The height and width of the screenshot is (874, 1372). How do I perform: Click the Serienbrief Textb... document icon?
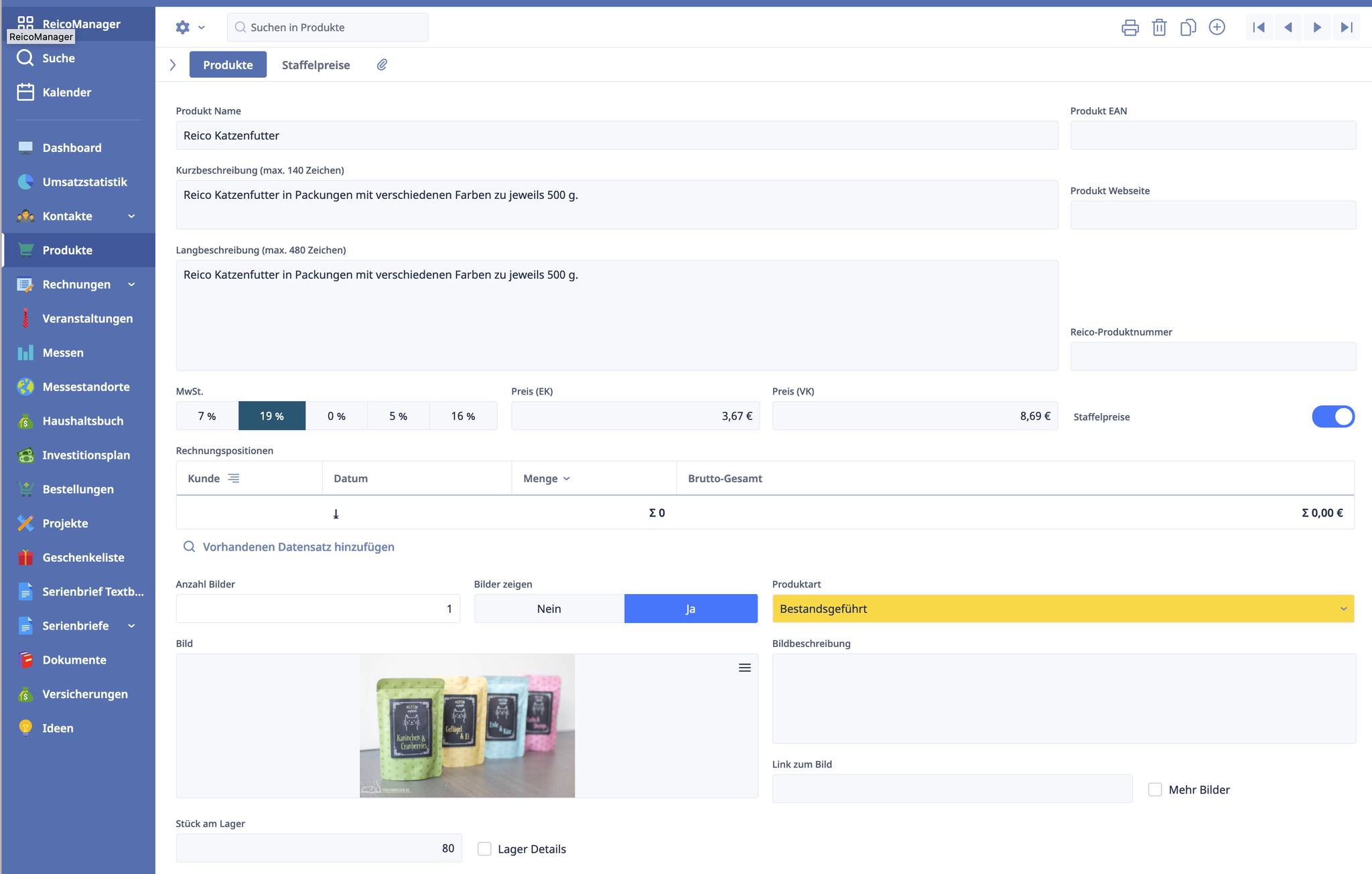coord(25,591)
